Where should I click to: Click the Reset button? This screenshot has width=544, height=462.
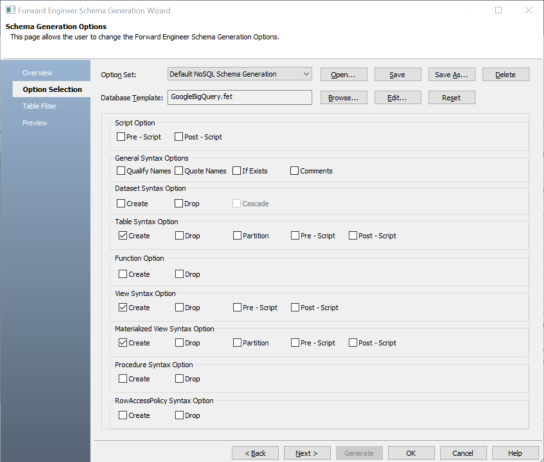[451, 98]
